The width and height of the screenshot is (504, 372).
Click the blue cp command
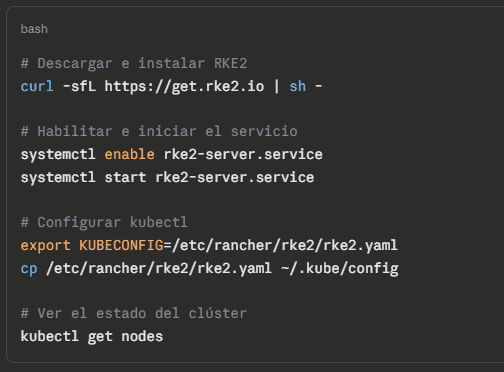[29, 269]
